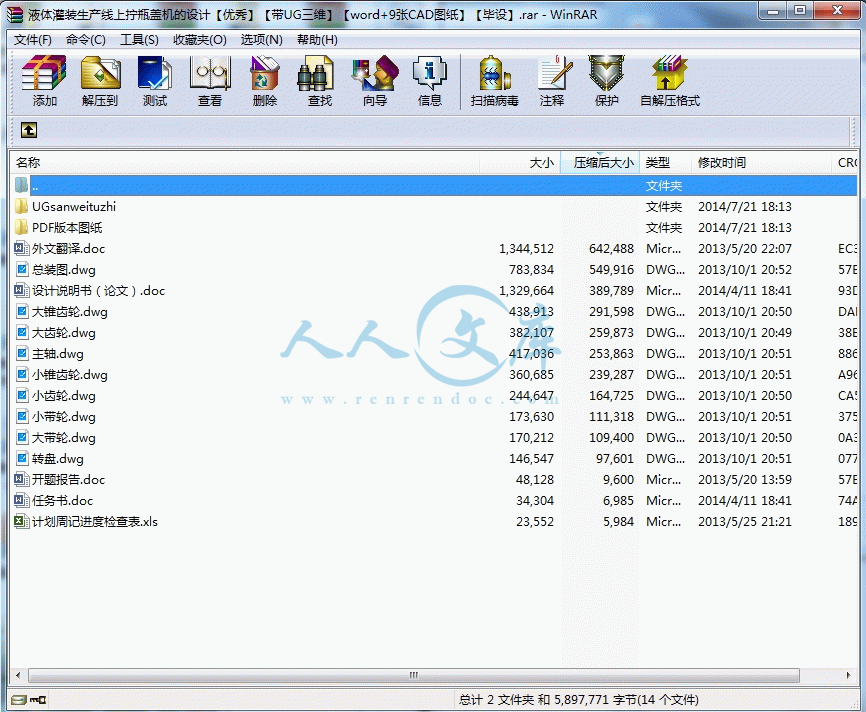Select 大锥齿轮.dwg file

[70, 312]
